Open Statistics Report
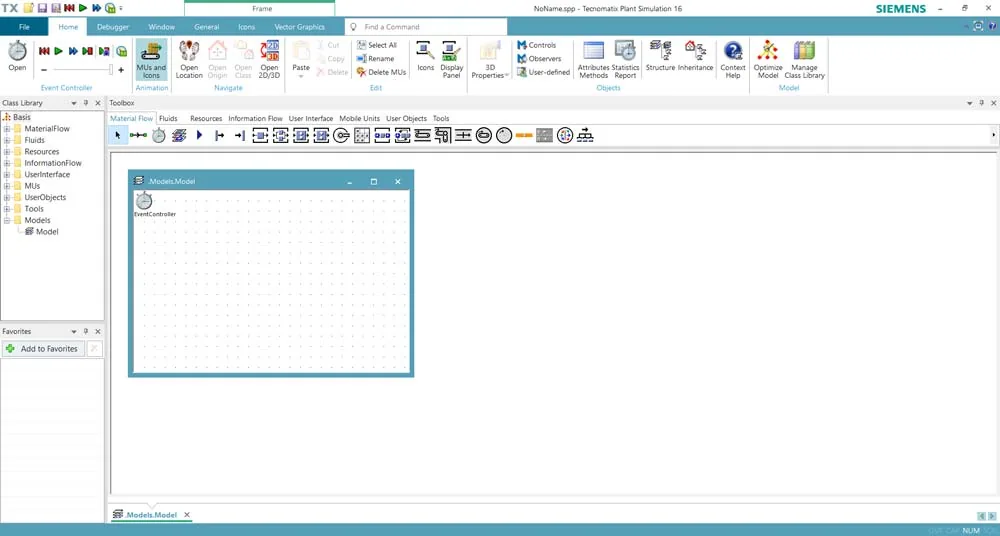 625,59
